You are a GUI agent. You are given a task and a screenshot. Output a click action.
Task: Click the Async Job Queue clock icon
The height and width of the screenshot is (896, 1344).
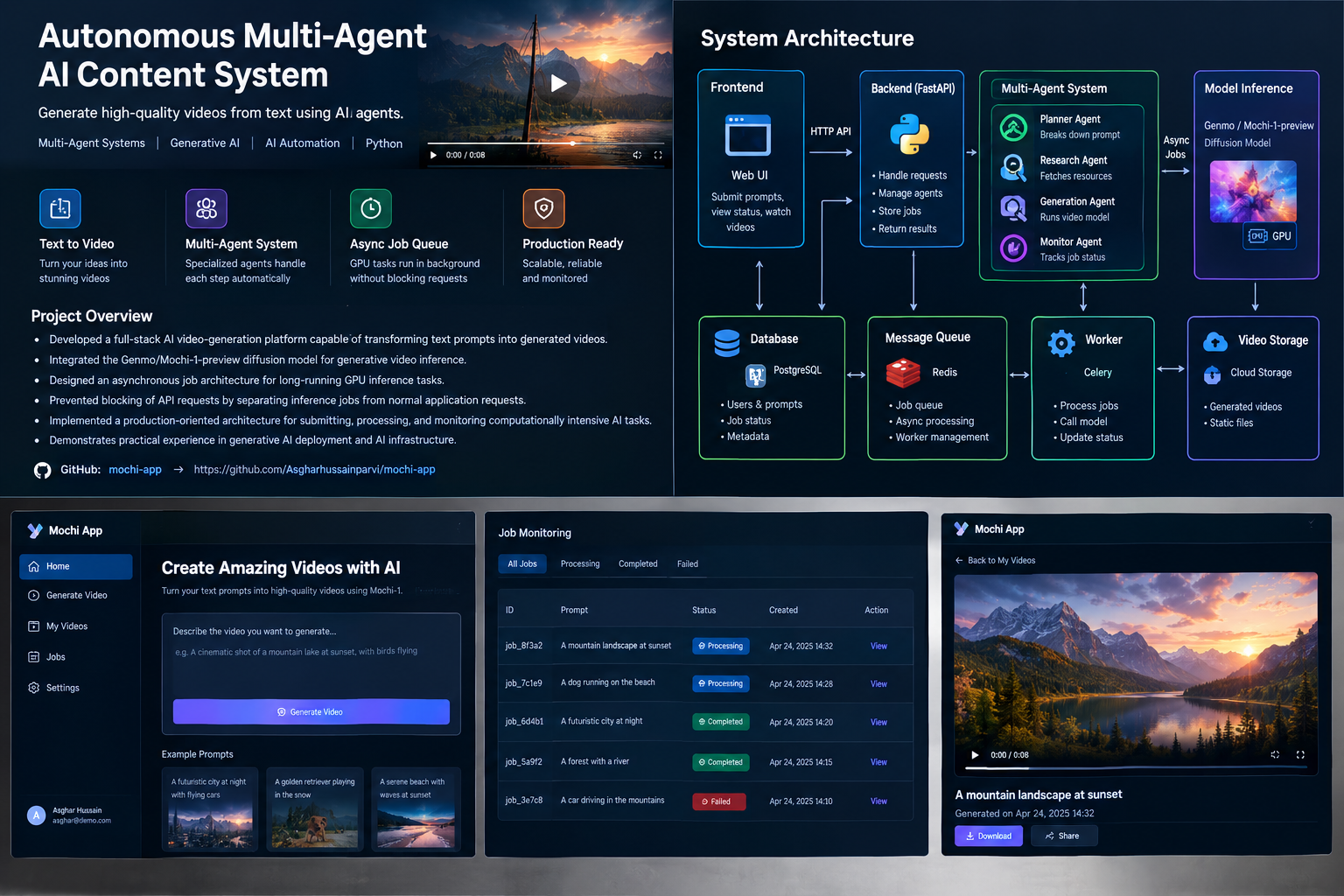(x=371, y=208)
